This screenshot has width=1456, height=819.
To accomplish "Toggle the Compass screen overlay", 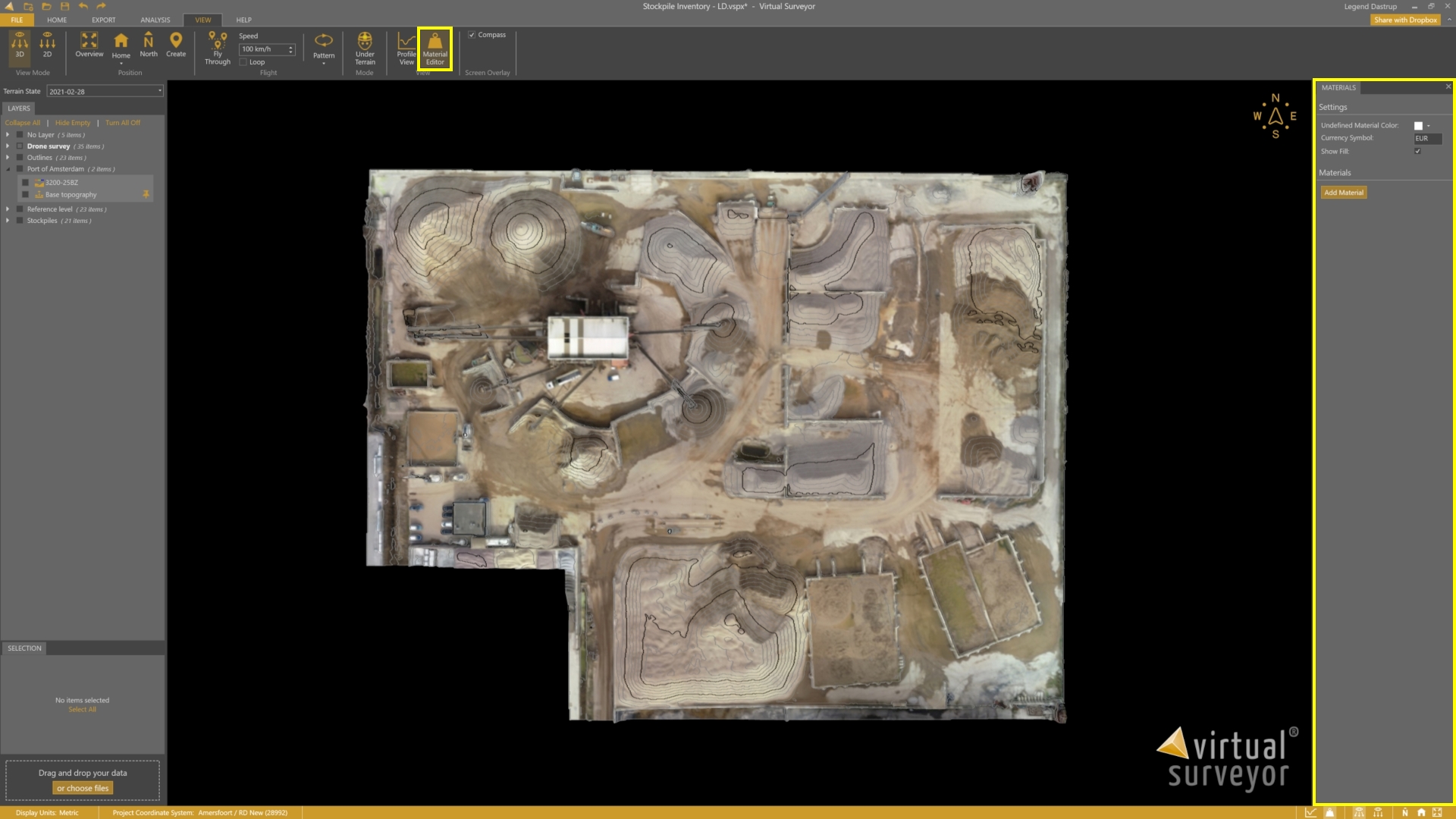I will click(472, 34).
